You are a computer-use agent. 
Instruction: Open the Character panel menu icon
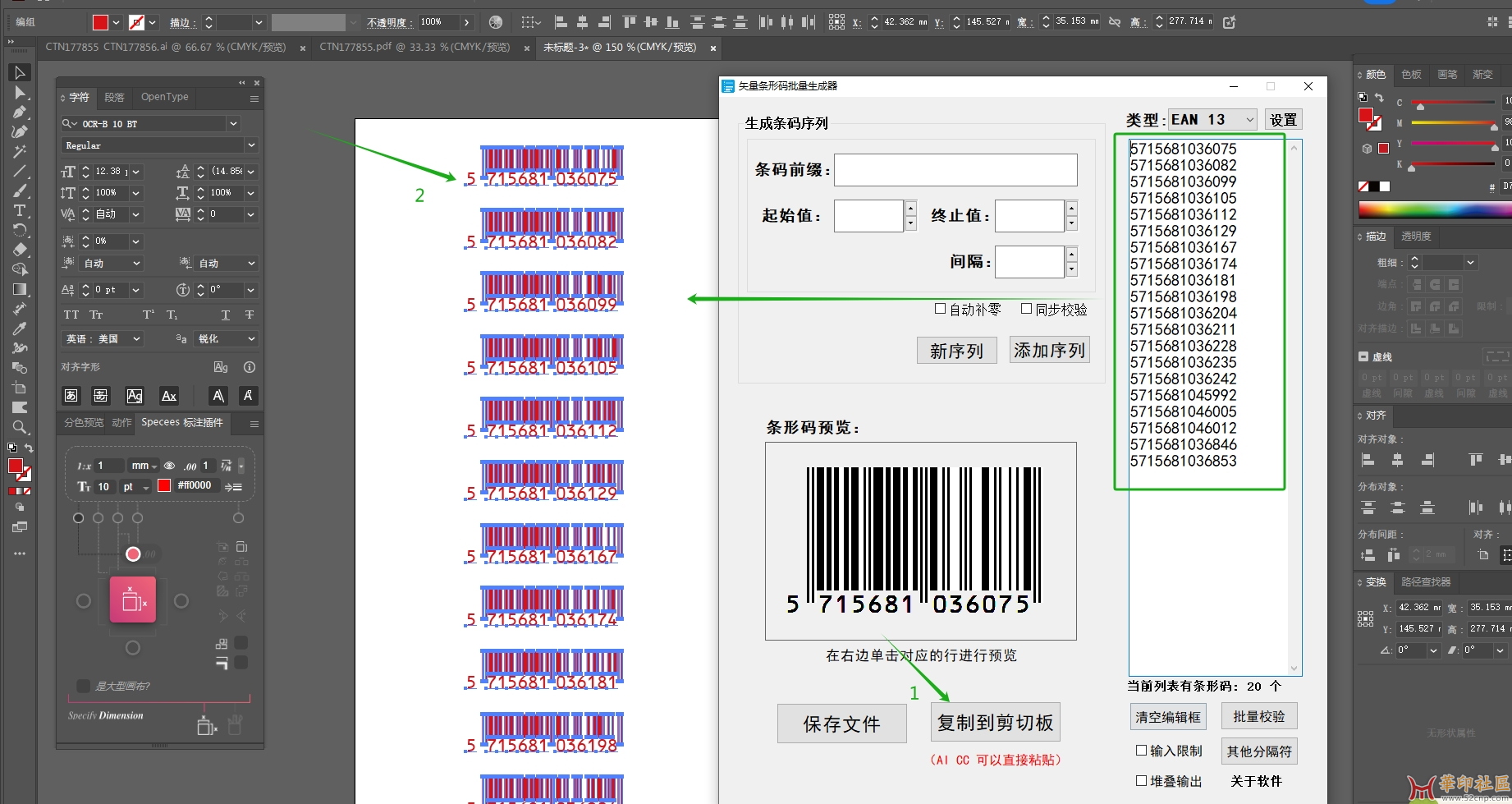[254, 99]
